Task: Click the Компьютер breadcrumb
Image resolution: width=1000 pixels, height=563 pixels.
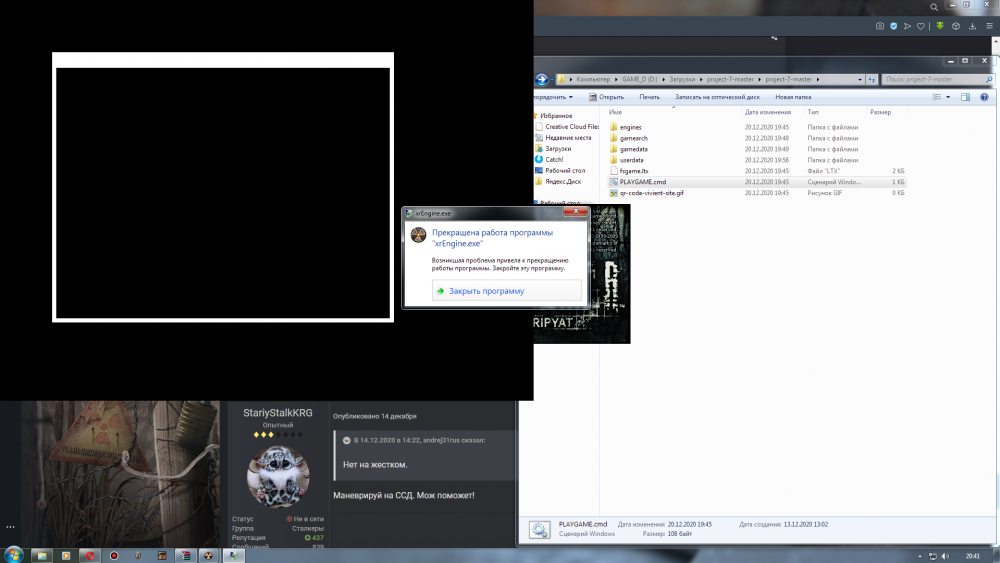Action: pos(593,79)
